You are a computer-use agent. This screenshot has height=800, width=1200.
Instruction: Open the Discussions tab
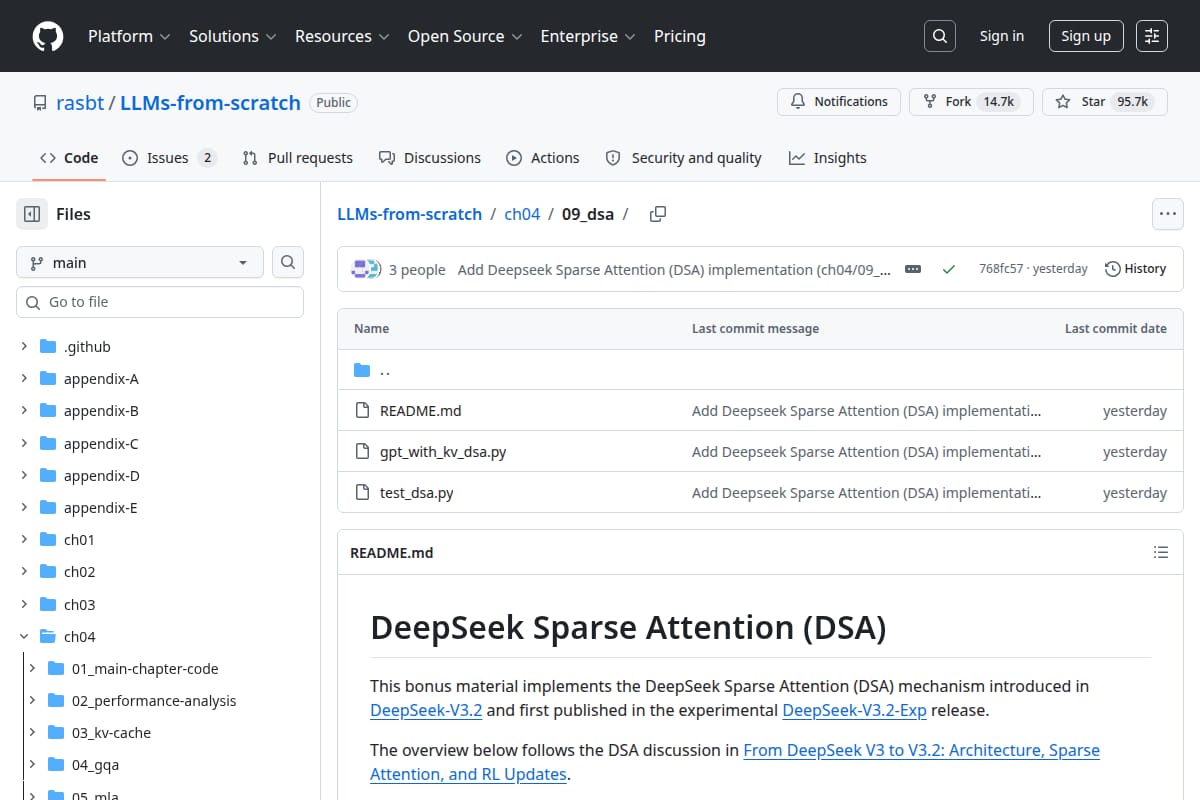coord(430,158)
